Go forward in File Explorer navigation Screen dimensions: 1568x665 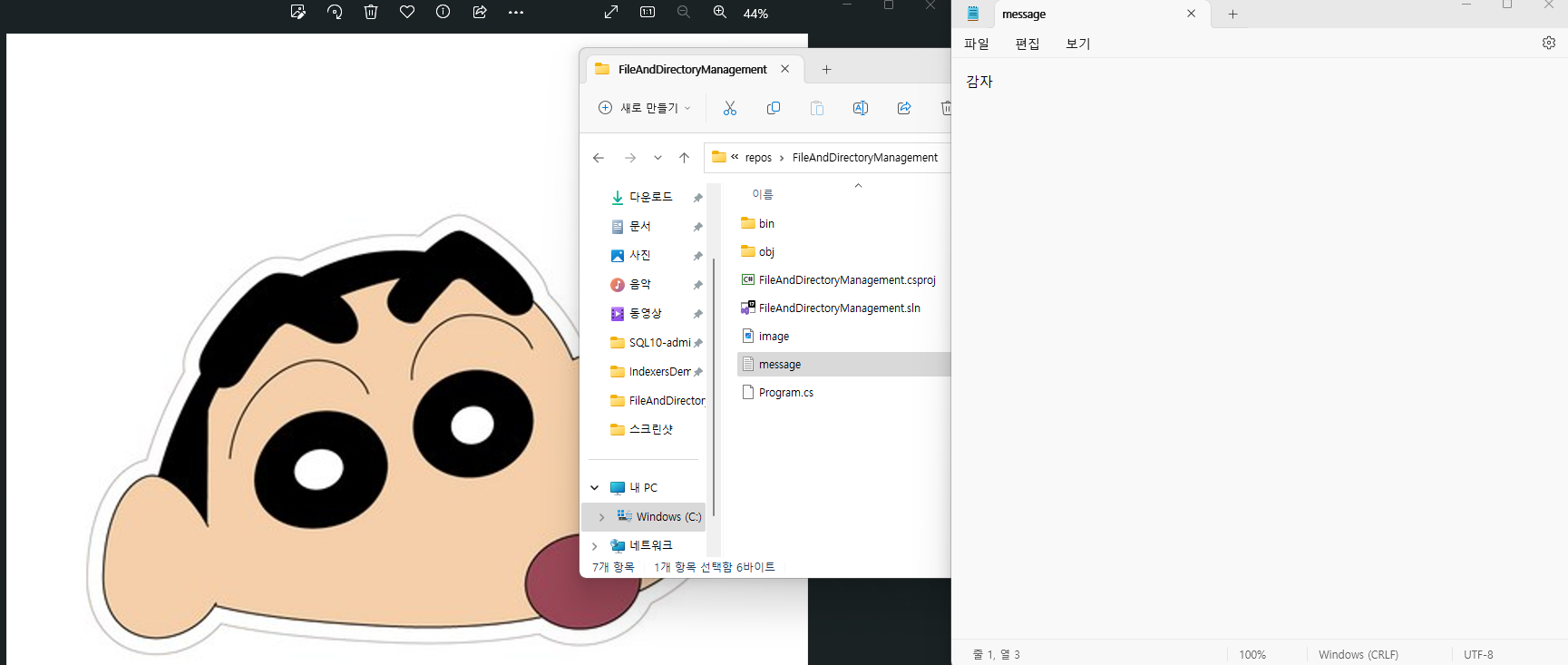tap(630, 158)
